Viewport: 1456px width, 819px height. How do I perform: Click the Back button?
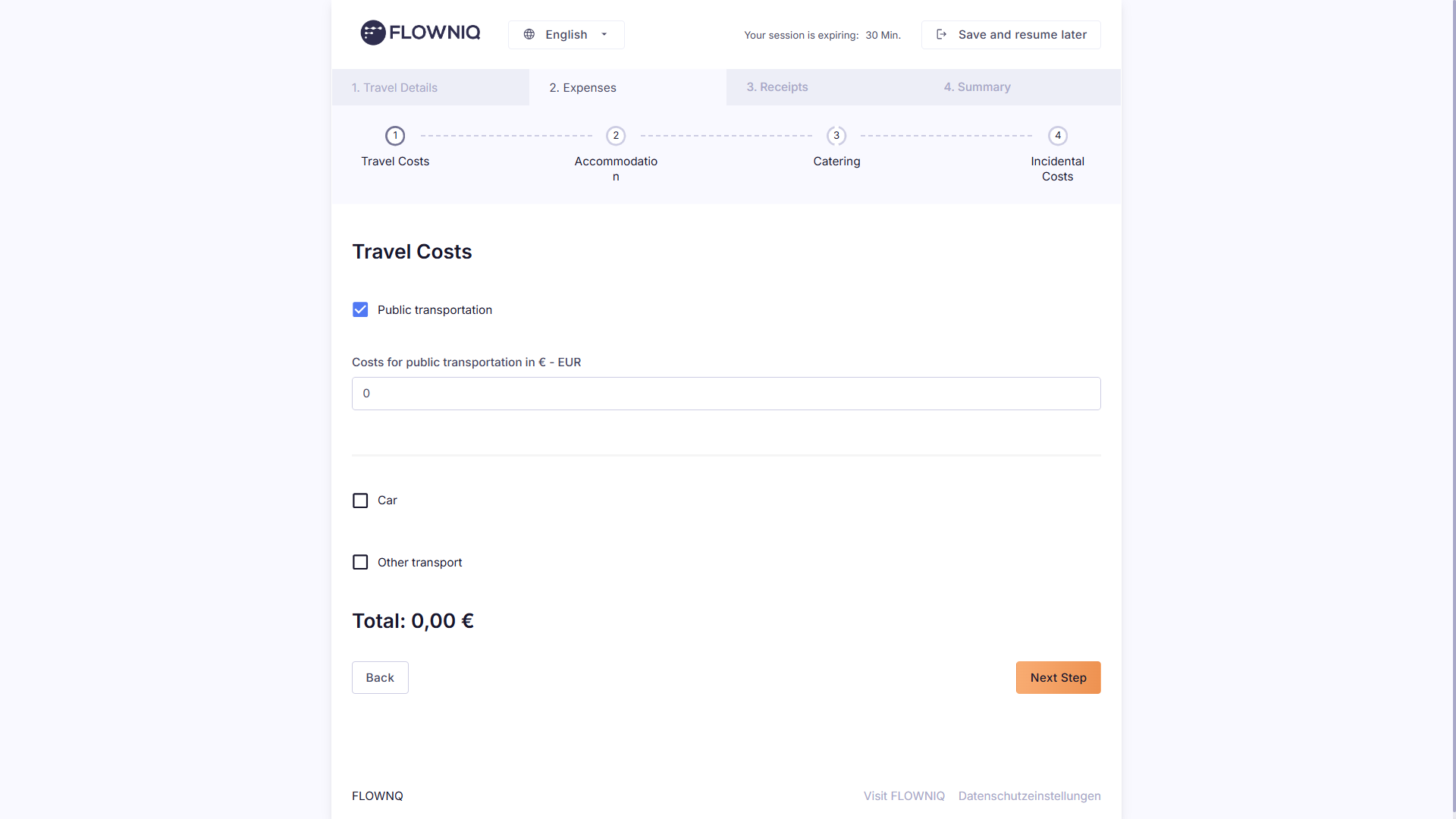coord(380,677)
